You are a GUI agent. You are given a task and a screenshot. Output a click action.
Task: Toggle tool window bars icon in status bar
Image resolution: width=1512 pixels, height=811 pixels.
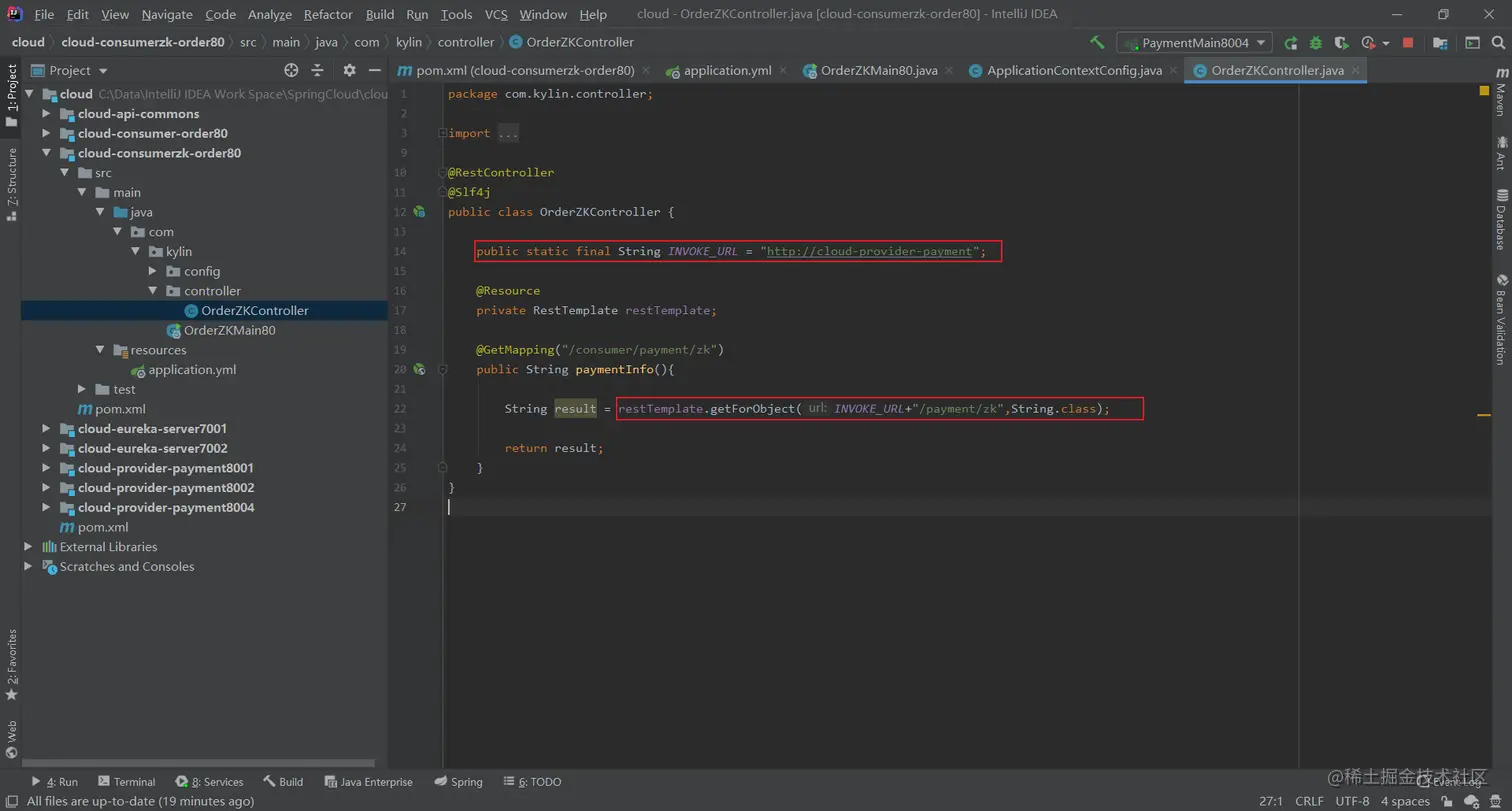pos(11,801)
